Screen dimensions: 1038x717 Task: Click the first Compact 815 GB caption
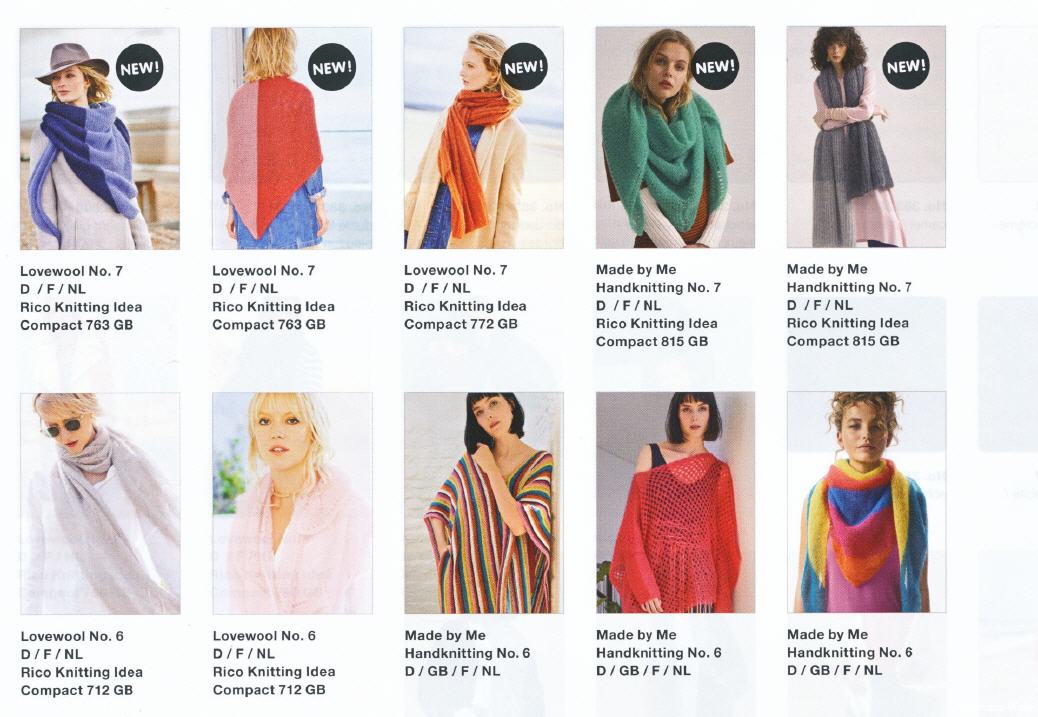pos(652,342)
